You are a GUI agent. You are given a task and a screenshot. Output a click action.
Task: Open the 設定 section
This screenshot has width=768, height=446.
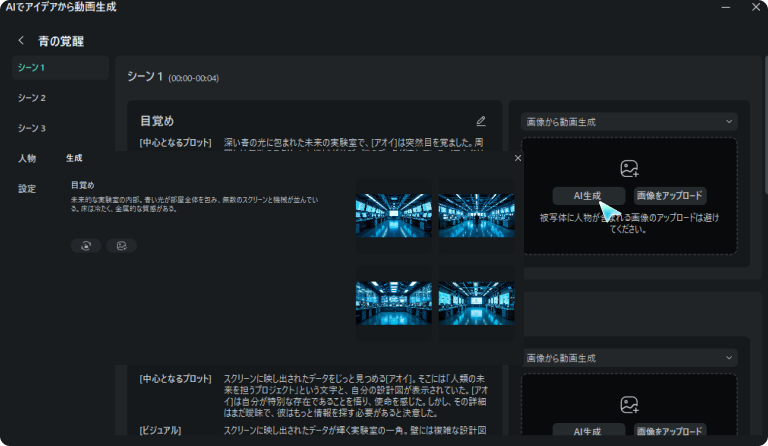click(27, 189)
